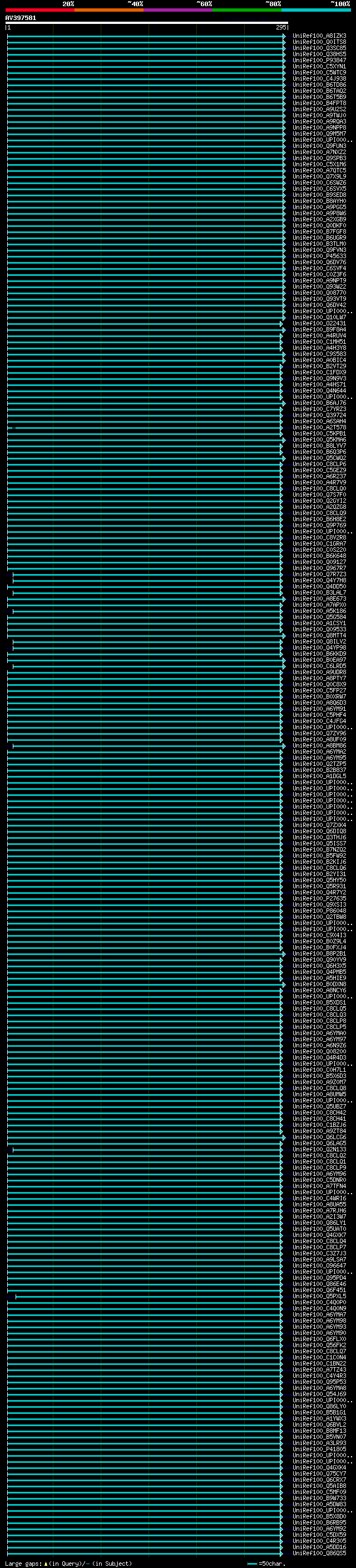This screenshot has height=1568, width=356.
Task: Select the UniRef100_B9F8A4 label
Action: click(x=319, y=330)
